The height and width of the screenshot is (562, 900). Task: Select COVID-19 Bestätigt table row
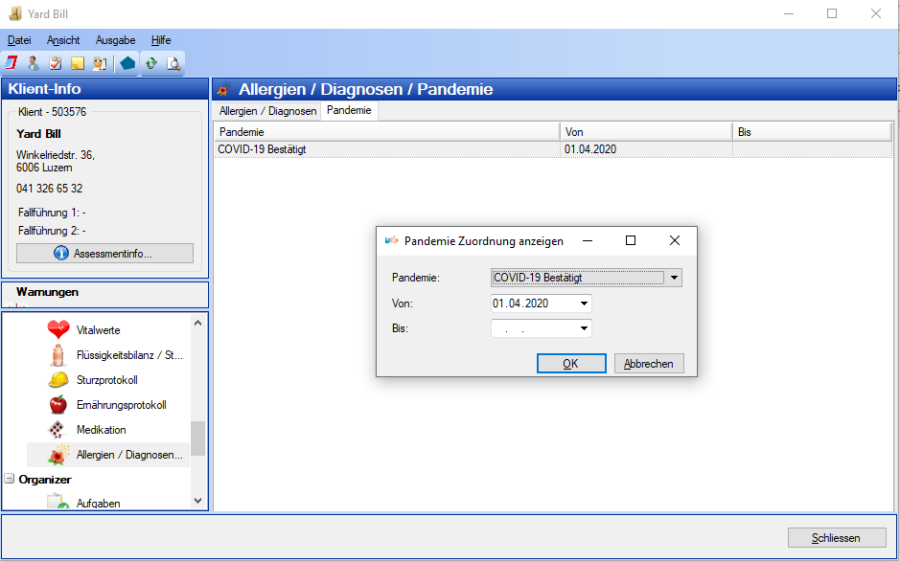pyautogui.click(x=553, y=149)
